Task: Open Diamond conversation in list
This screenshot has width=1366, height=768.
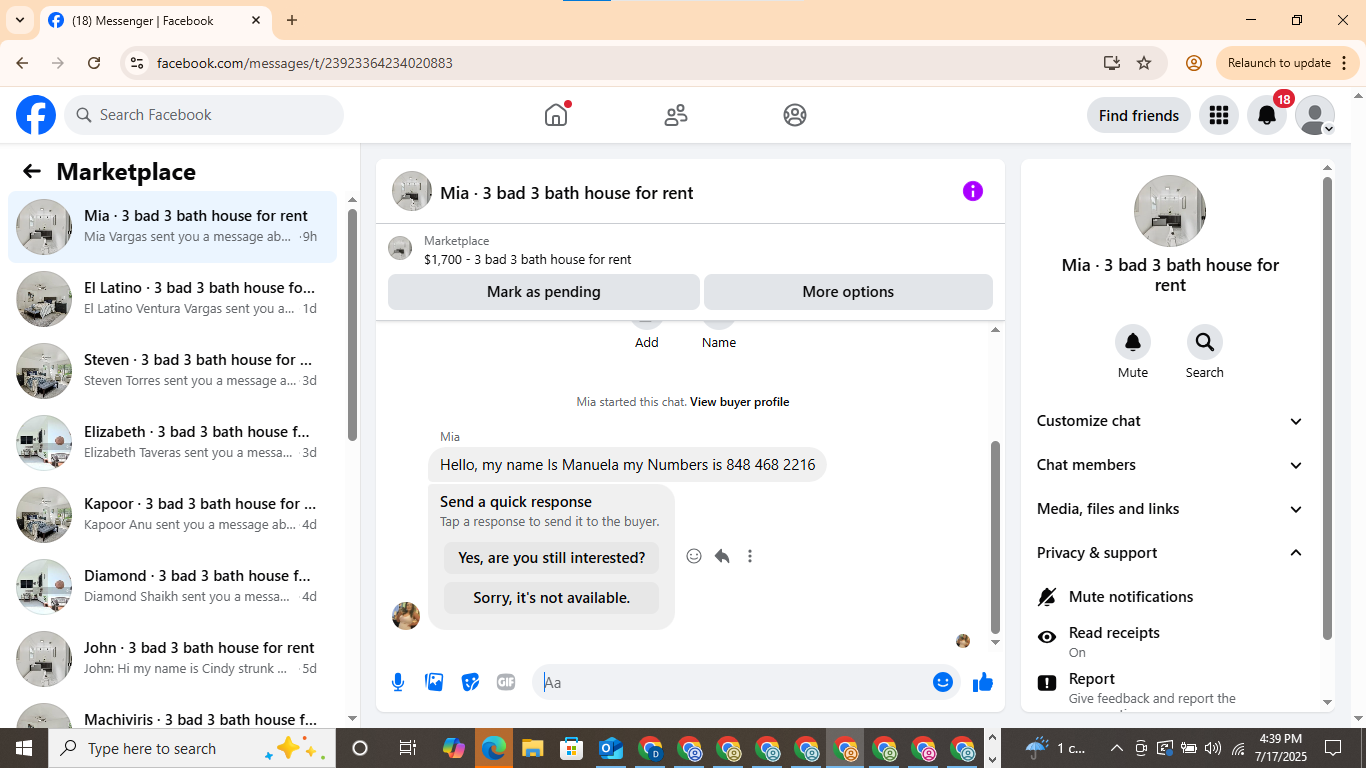Action: point(172,587)
